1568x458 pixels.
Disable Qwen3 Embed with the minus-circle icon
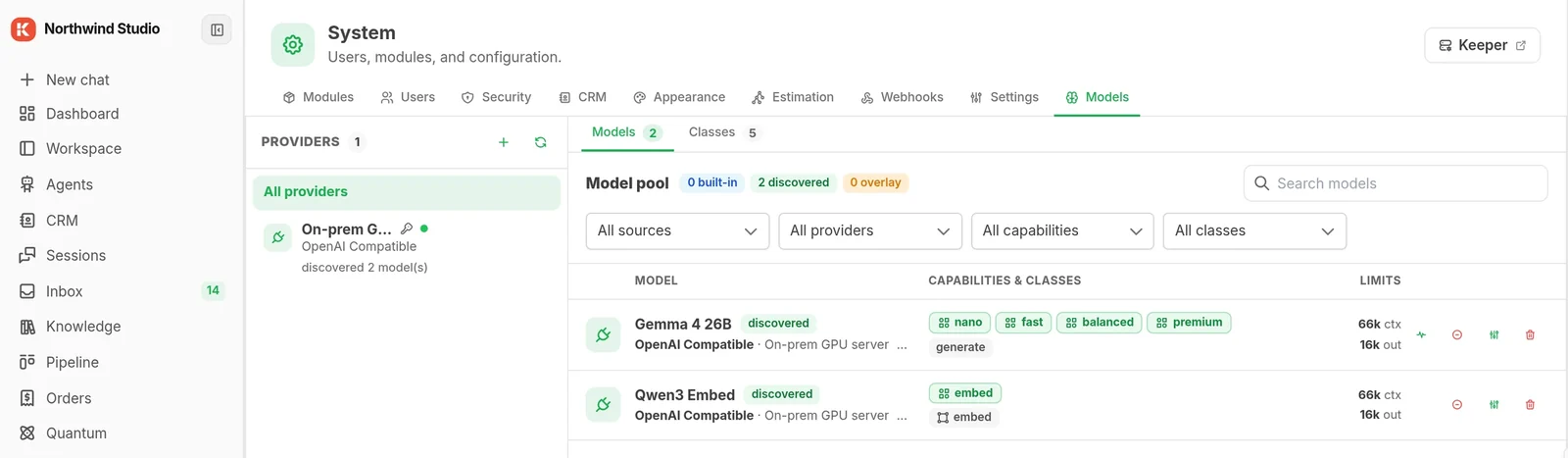1457,405
